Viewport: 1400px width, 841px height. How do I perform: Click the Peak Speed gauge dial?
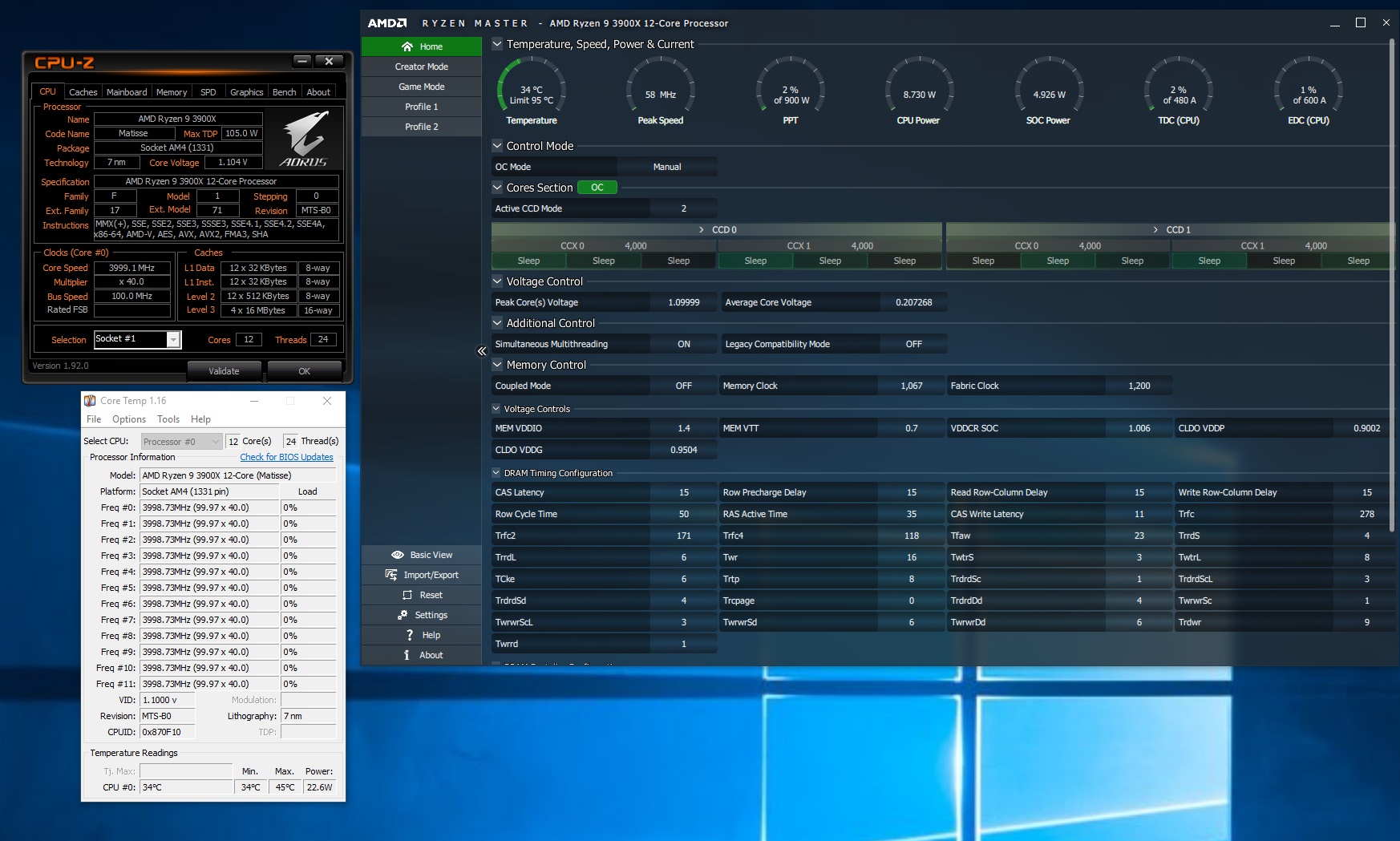click(x=661, y=88)
